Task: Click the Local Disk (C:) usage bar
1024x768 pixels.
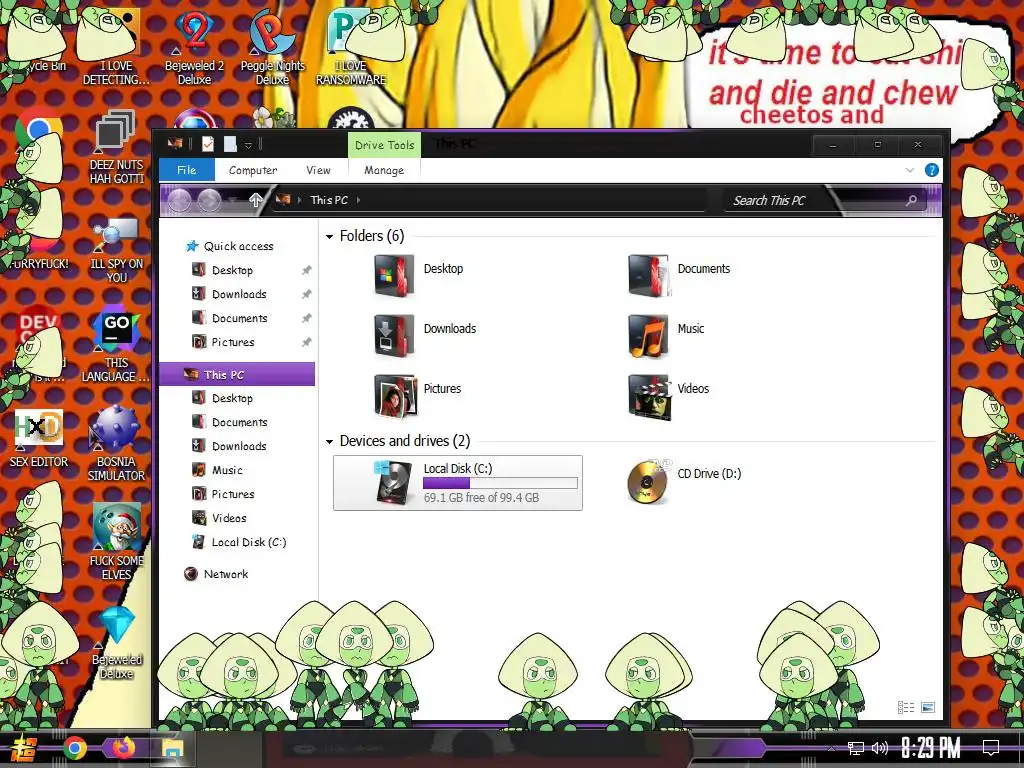Action: click(500, 483)
